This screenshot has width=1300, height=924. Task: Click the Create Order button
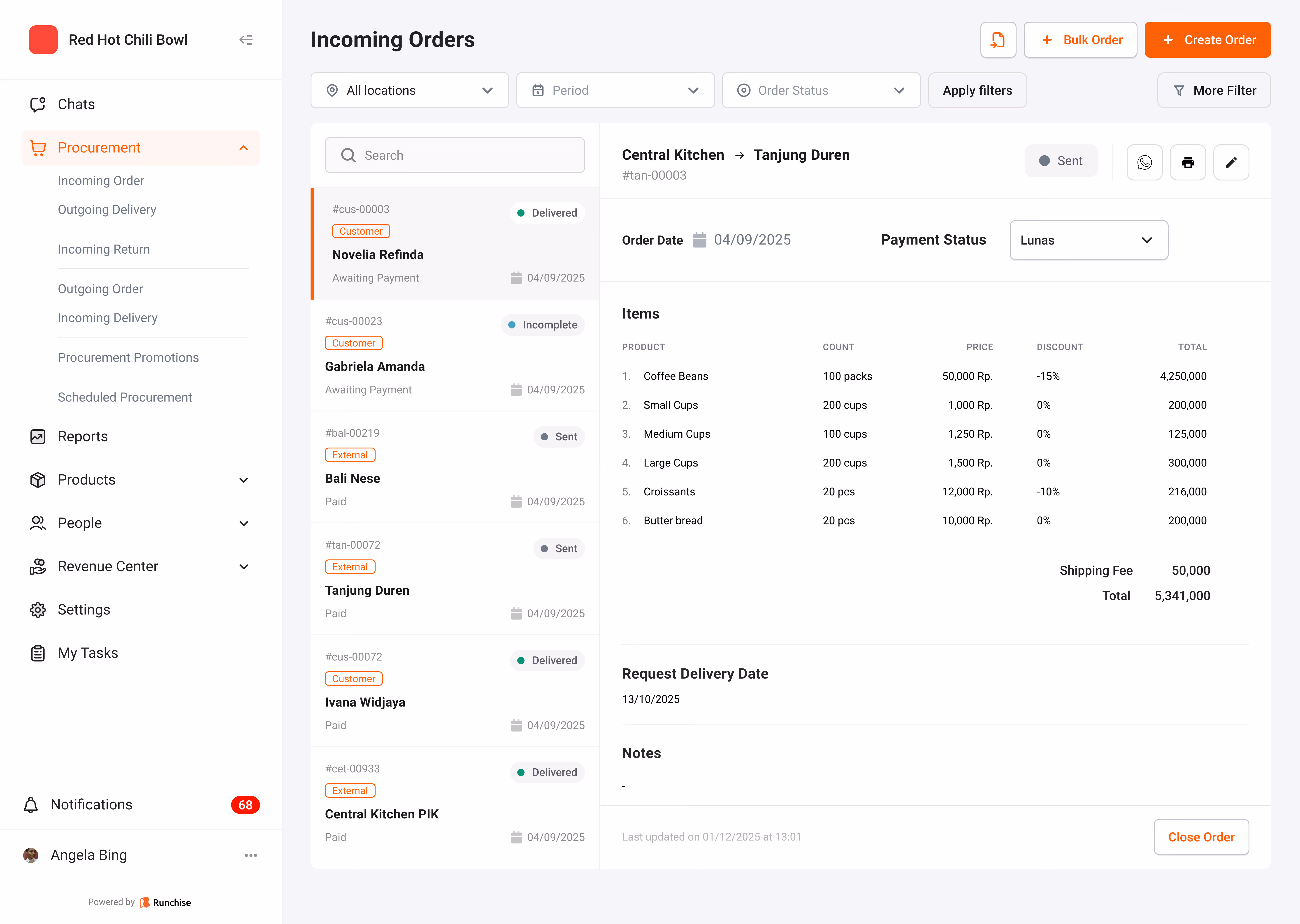[x=1207, y=40]
